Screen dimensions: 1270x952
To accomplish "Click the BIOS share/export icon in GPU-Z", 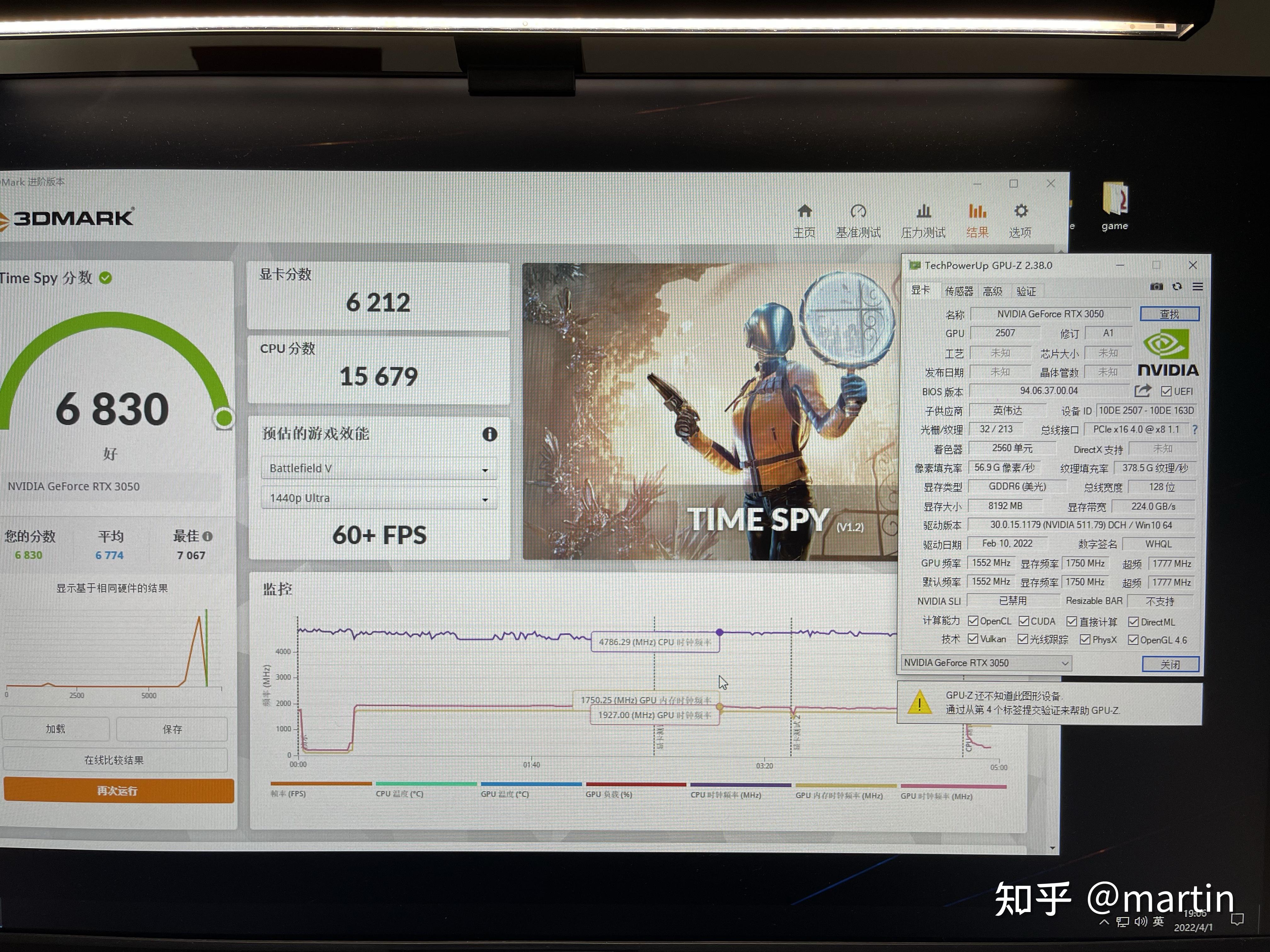I will [1142, 391].
